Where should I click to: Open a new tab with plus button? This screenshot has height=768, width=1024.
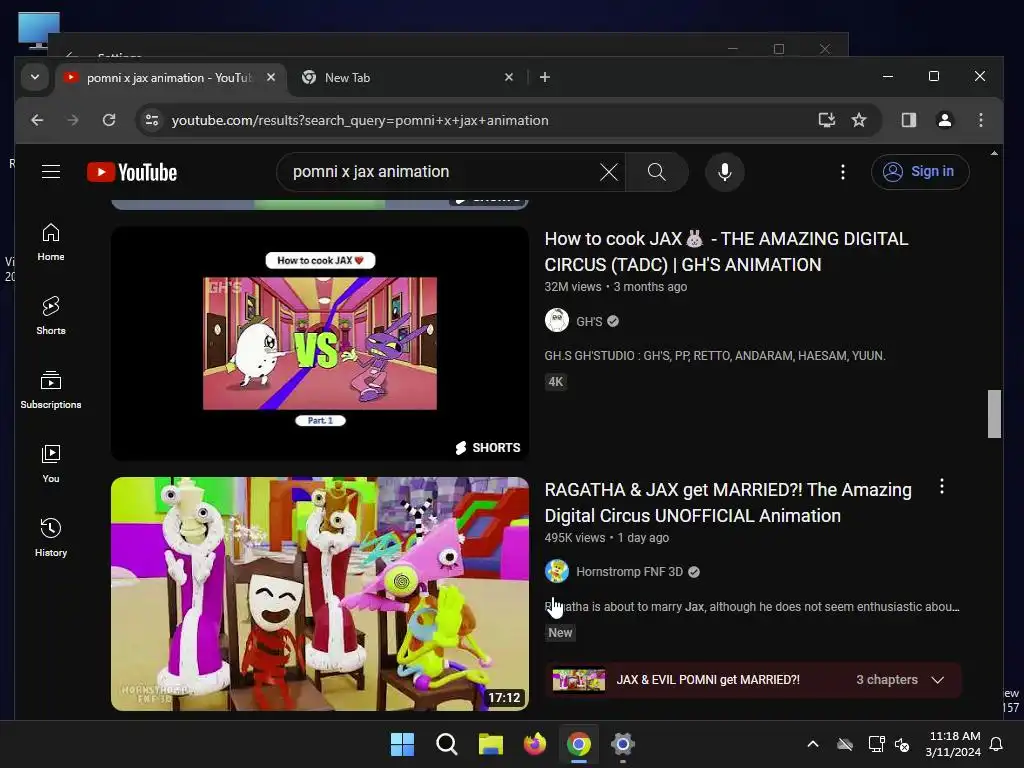click(x=545, y=78)
